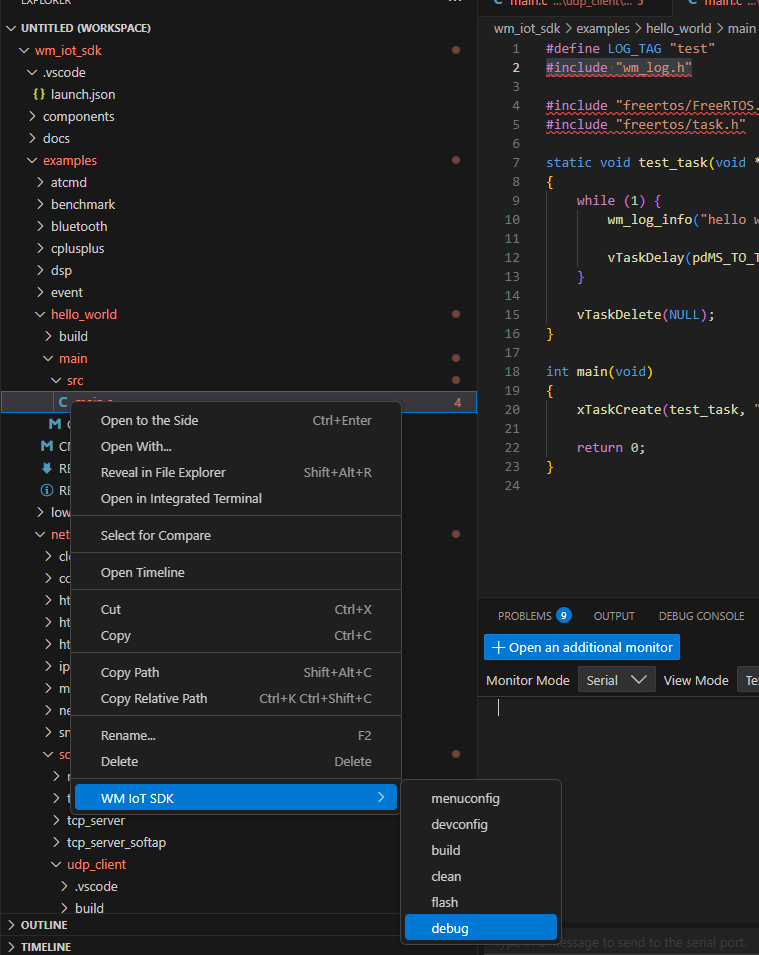The height and width of the screenshot is (955, 759).
Task: Open the Monitor Mode Serial dropdown
Action: pyautogui.click(x=616, y=680)
